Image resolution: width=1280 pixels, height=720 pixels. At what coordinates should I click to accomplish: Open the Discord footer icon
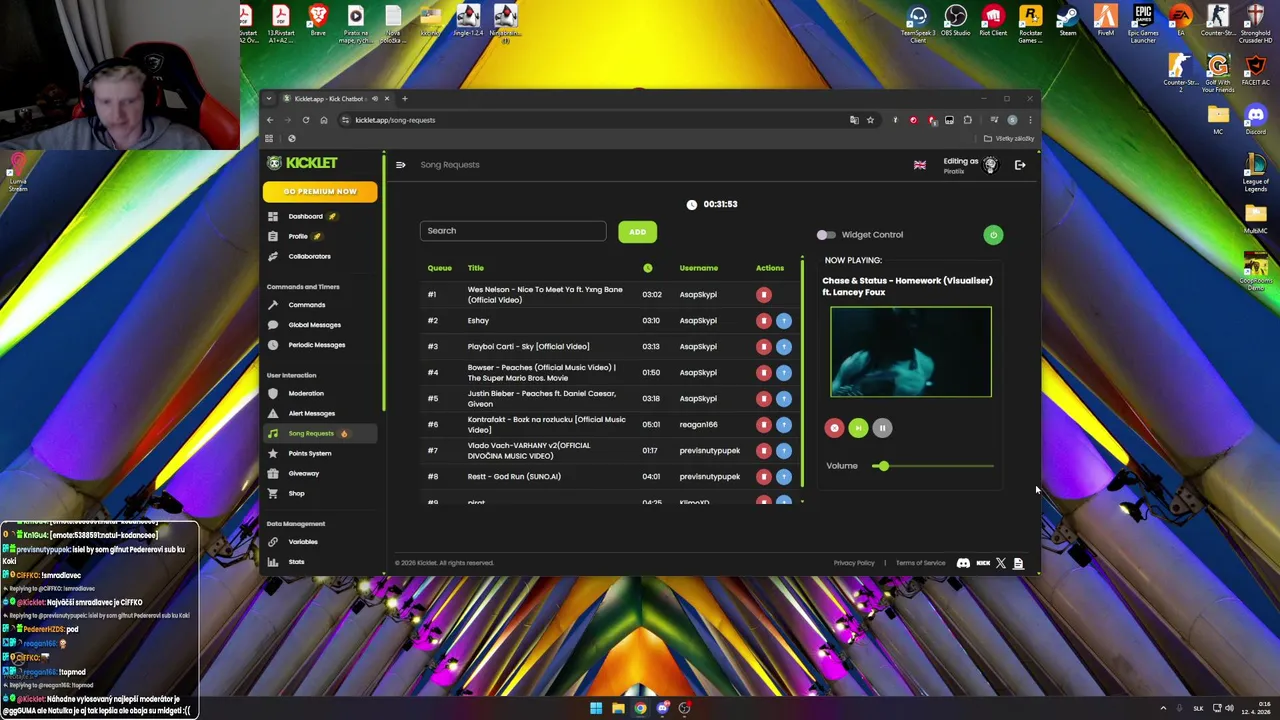click(963, 563)
